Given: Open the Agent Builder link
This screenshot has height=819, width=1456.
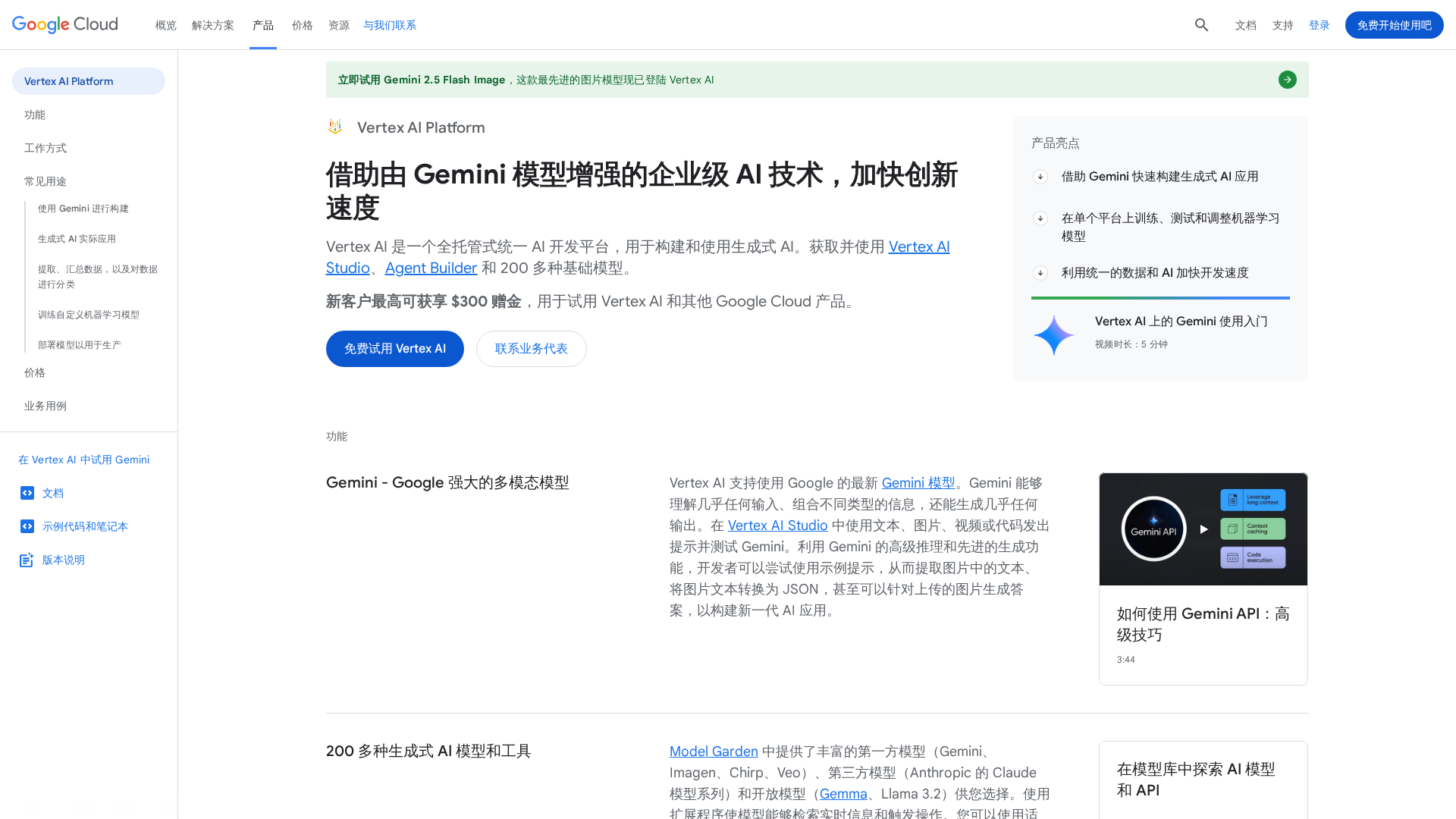Looking at the screenshot, I should pyautogui.click(x=431, y=268).
